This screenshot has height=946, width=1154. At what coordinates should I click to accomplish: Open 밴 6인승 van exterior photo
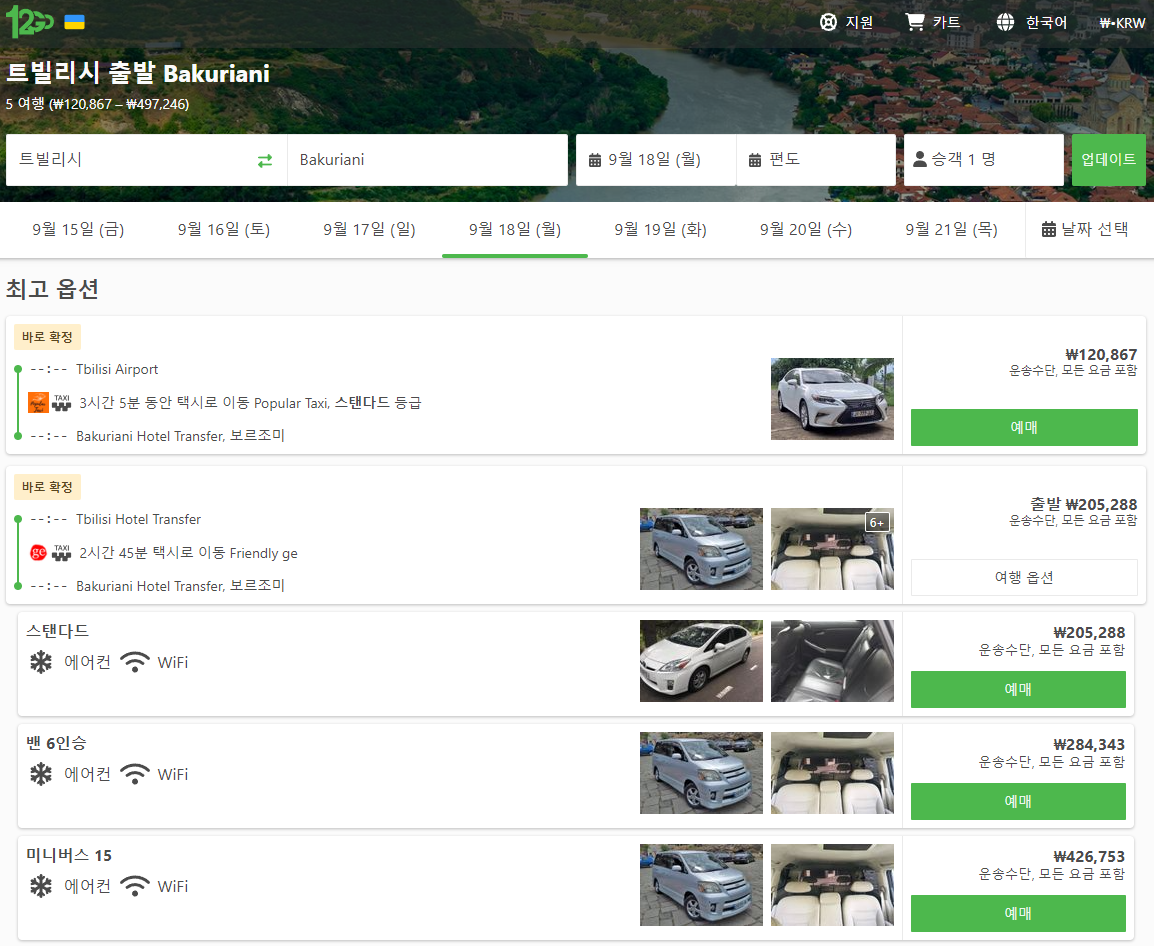[701, 773]
